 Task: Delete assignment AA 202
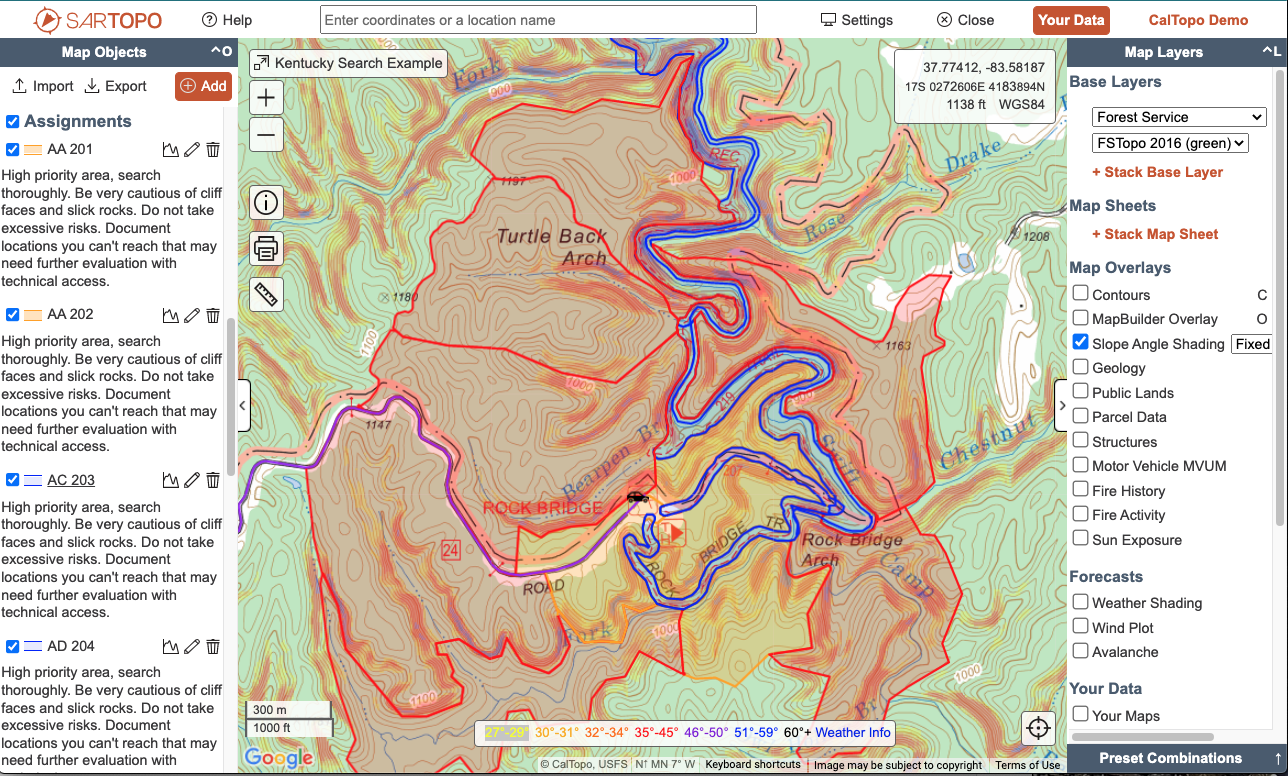pyautogui.click(x=213, y=315)
